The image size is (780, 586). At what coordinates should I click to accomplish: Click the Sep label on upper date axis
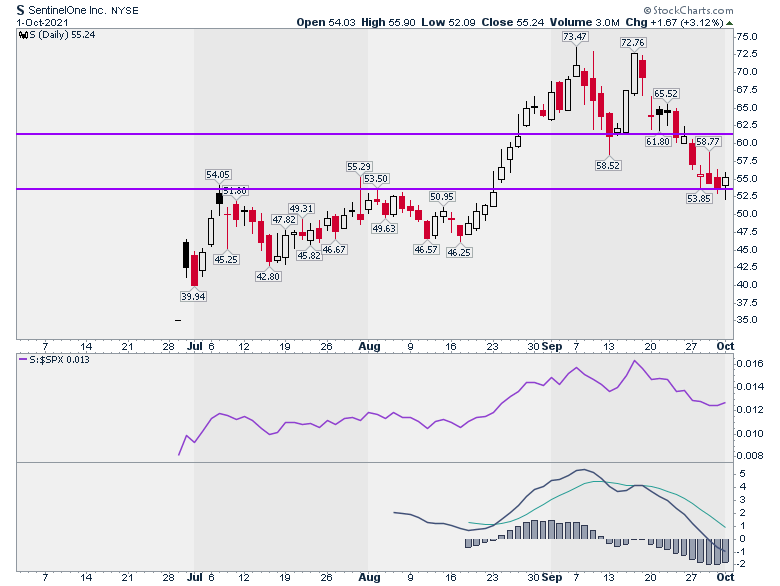pos(552,346)
